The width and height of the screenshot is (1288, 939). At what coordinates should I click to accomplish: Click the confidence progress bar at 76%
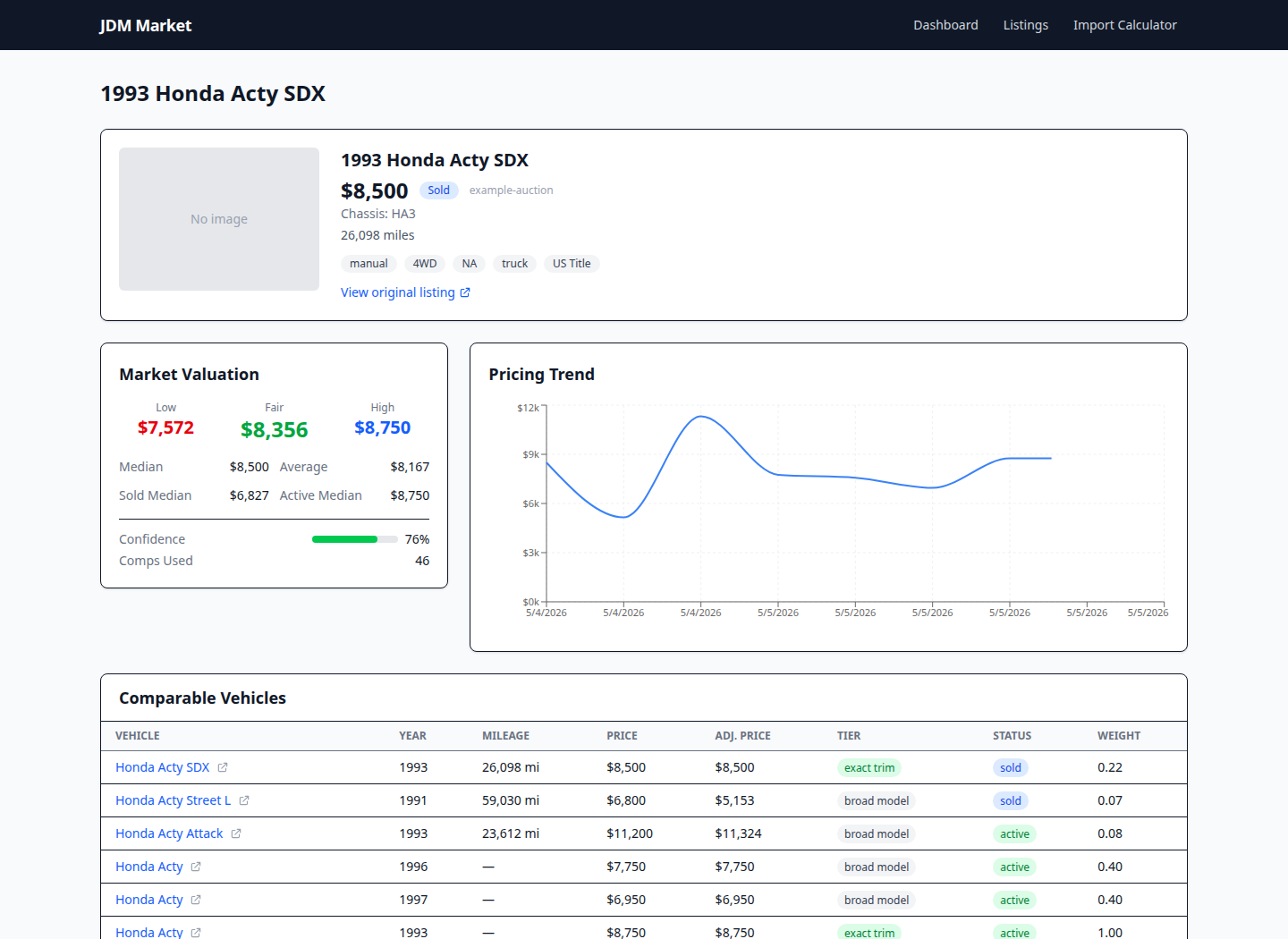click(355, 539)
